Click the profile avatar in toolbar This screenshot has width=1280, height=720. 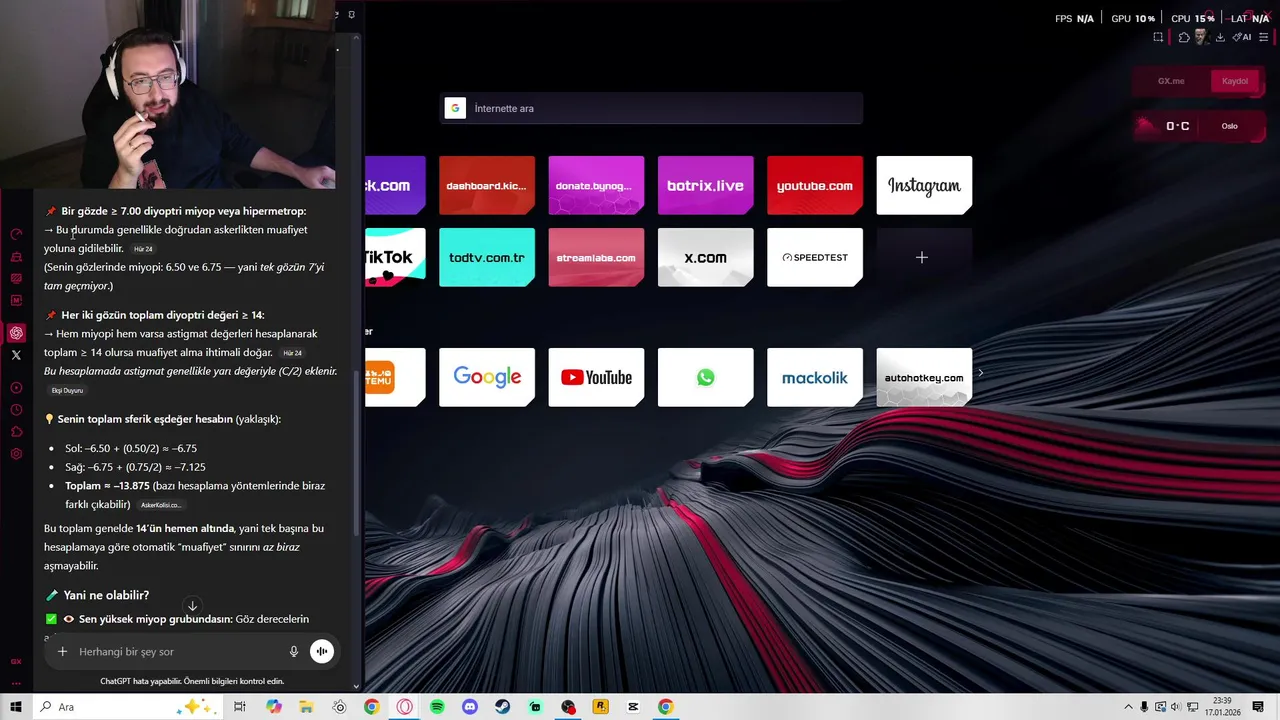[1201, 37]
